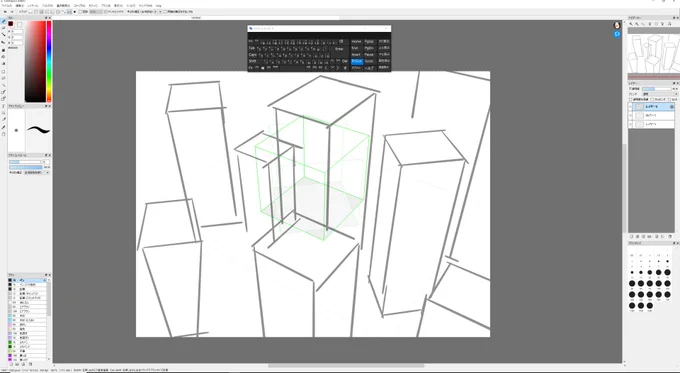Select the Dot tool below the Eraser
680x373 pixels.
[x=3, y=35]
